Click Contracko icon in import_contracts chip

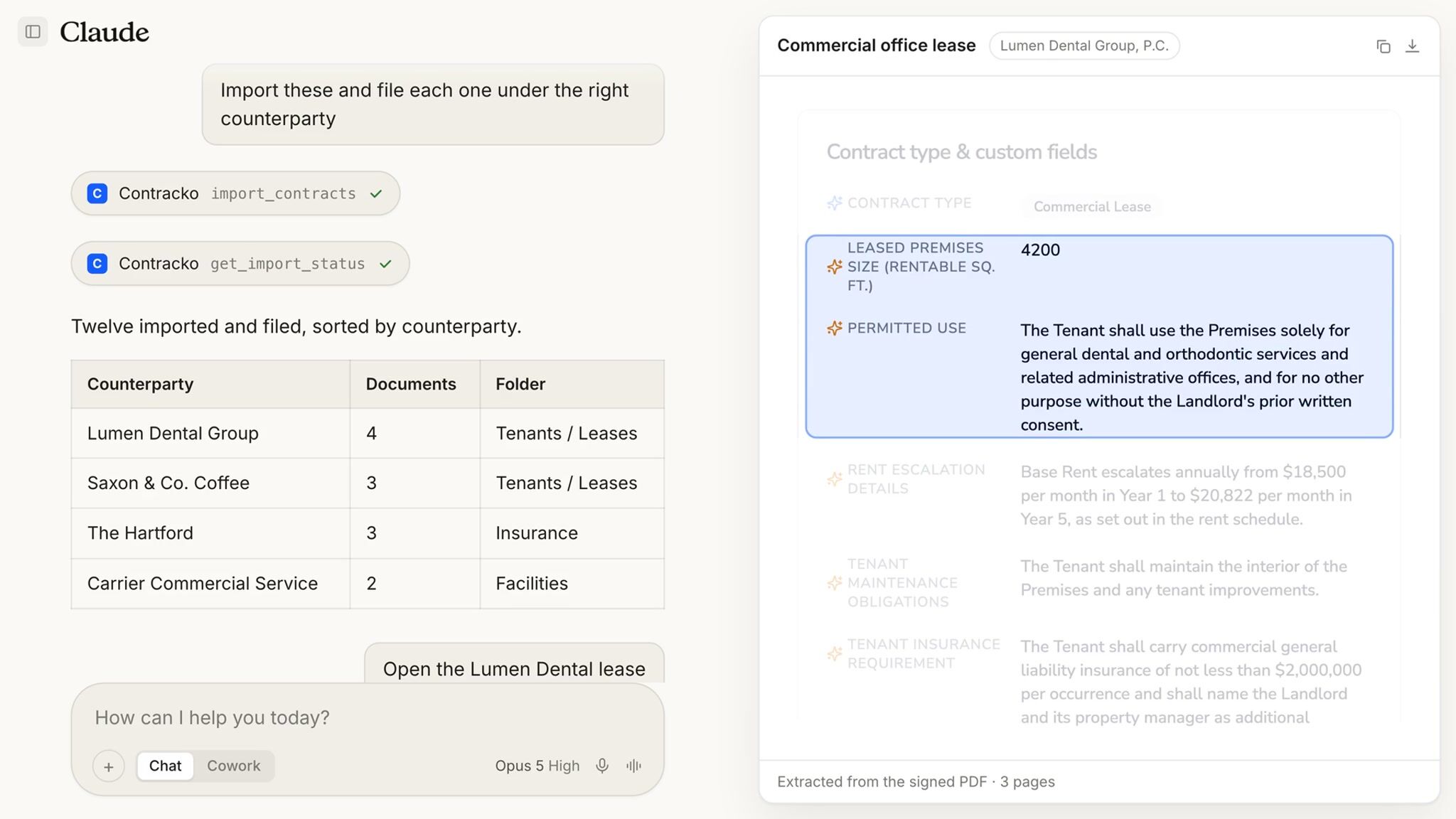coord(97,193)
